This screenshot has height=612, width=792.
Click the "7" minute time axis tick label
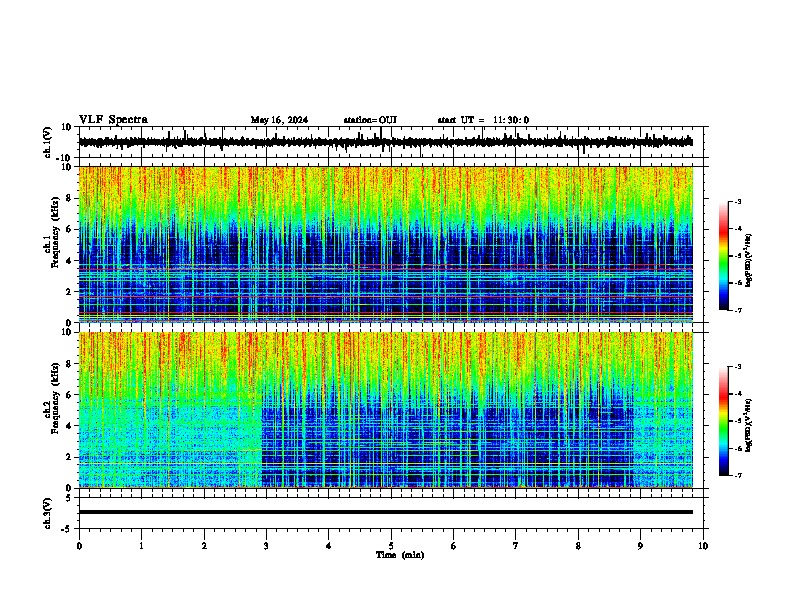coord(516,546)
